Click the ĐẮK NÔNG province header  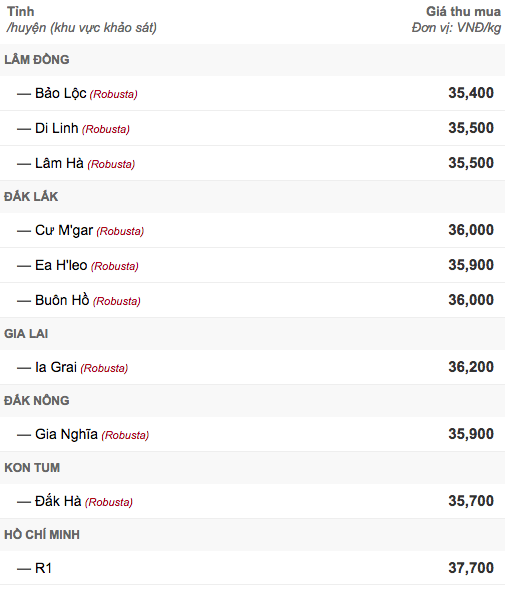(x=37, y=400)
